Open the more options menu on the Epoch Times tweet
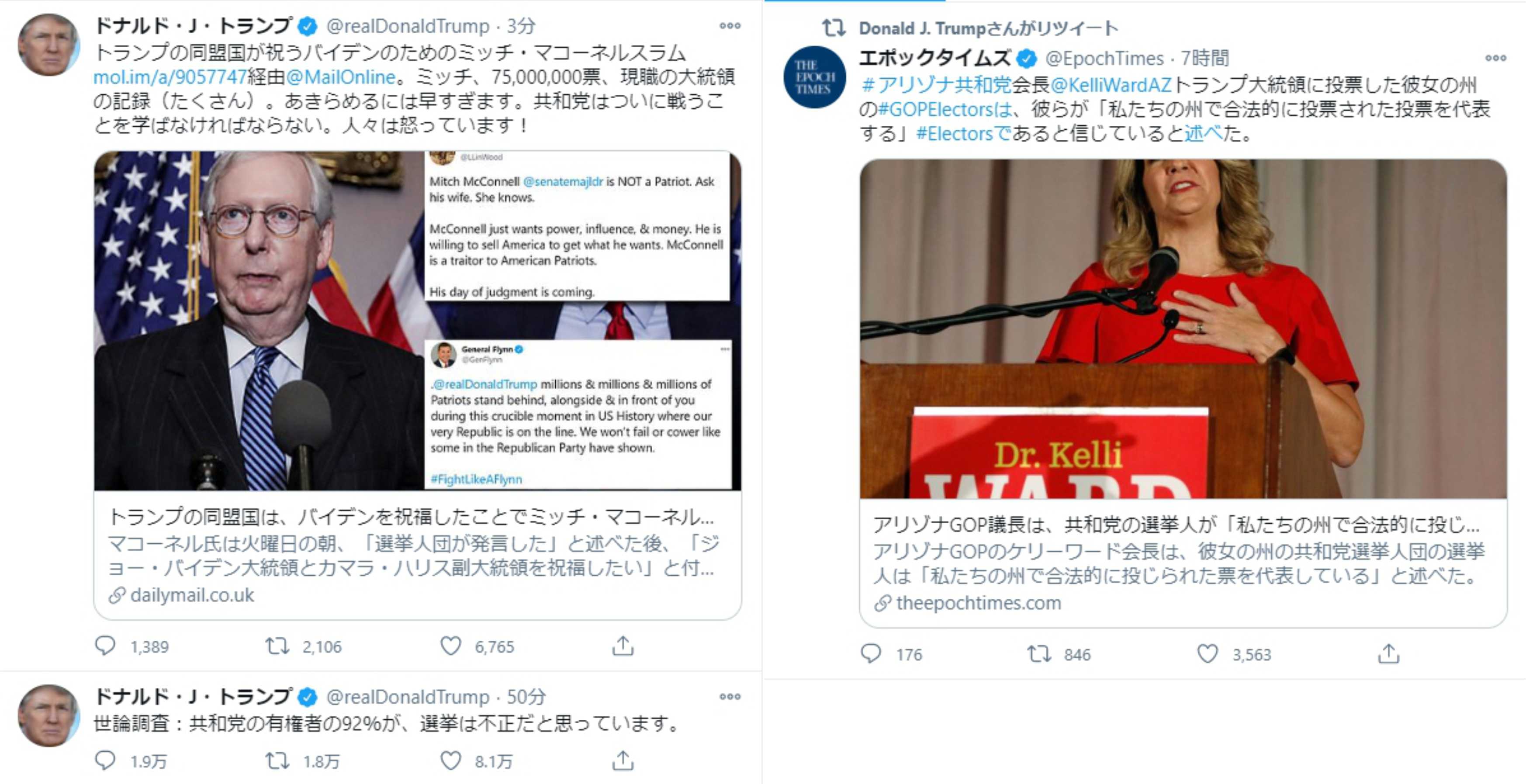This screenshot has height=784, width=1526. [1496, 58]
